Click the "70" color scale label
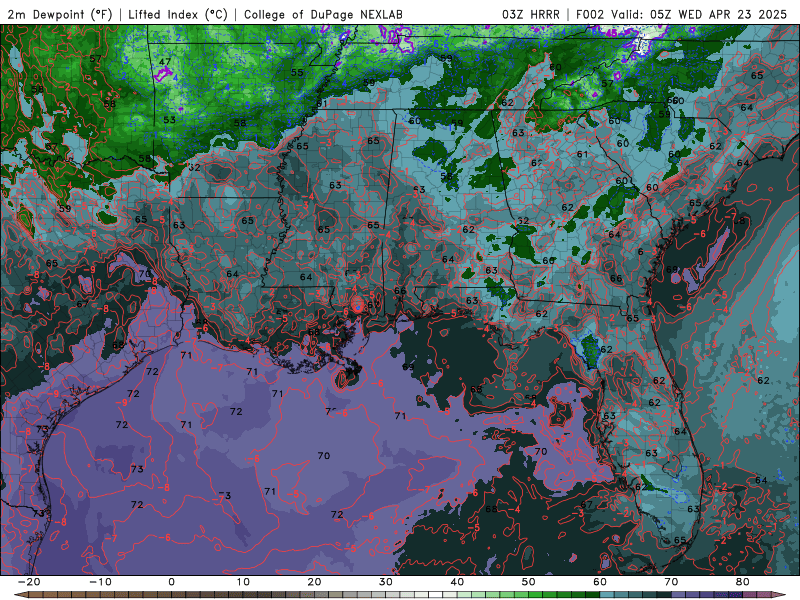The width and height of the screenshot is (800, 600). [671, 582]
